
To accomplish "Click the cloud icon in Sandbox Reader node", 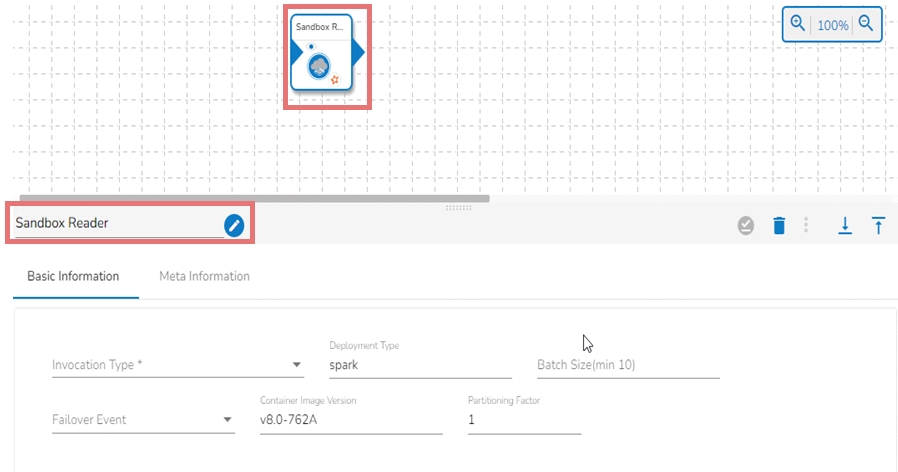I will [x=319, y=66].
